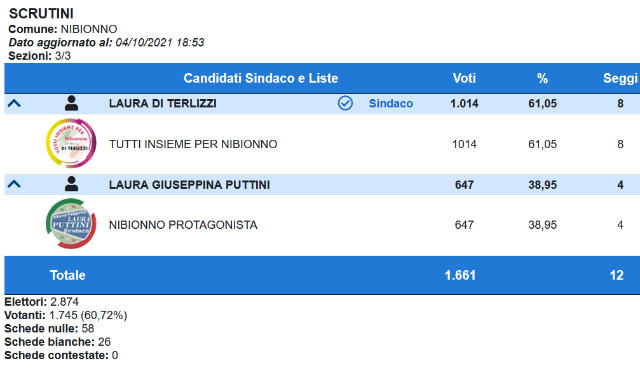Click Candidati Sindaco e Liste header

point(261,78)
